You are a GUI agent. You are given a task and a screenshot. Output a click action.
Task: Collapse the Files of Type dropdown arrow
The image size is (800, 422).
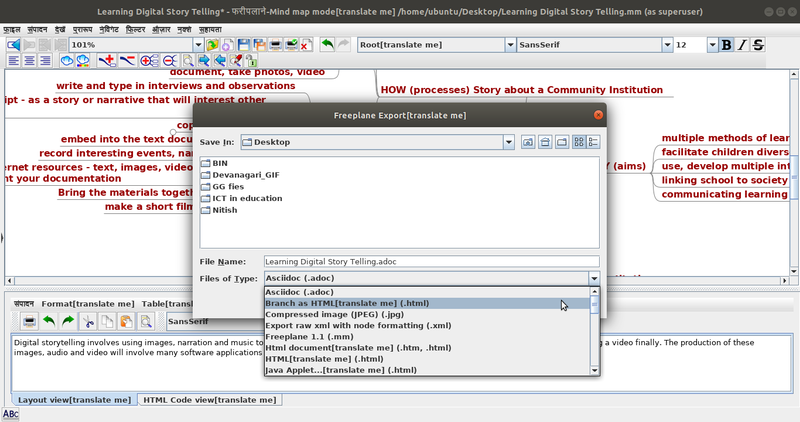click(594, 279)
